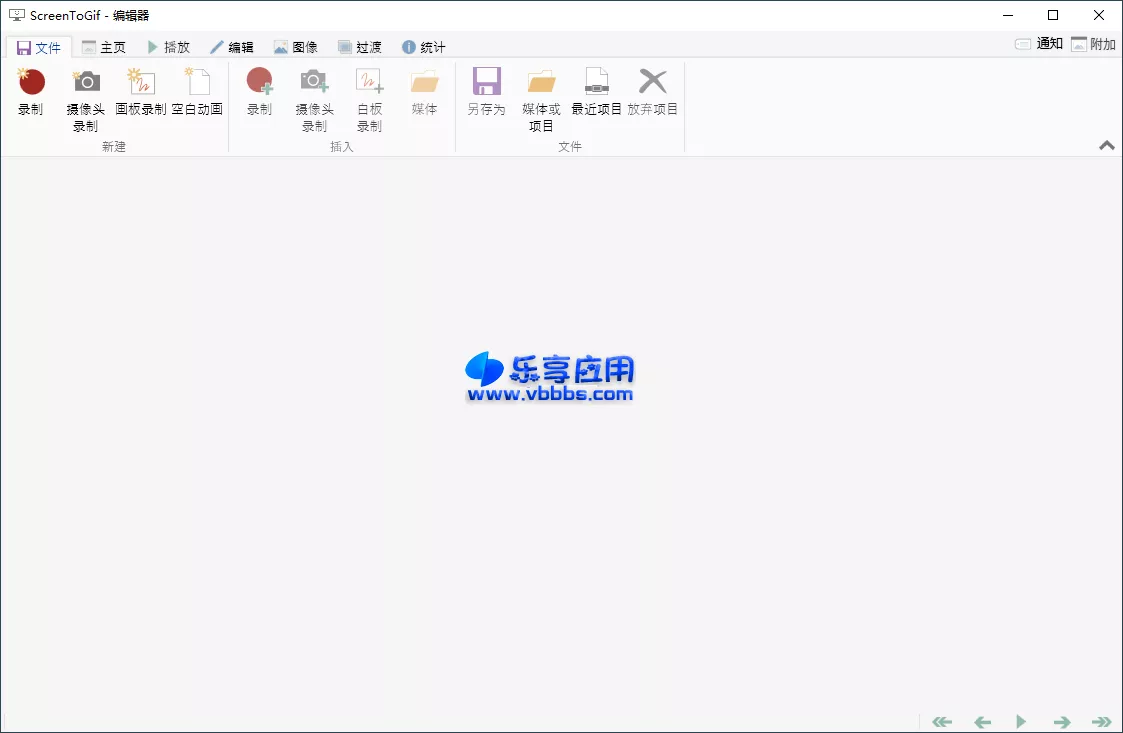Open the webcam recorder (摄像头录制)
1123x733 pixels.
coord(85,97)
